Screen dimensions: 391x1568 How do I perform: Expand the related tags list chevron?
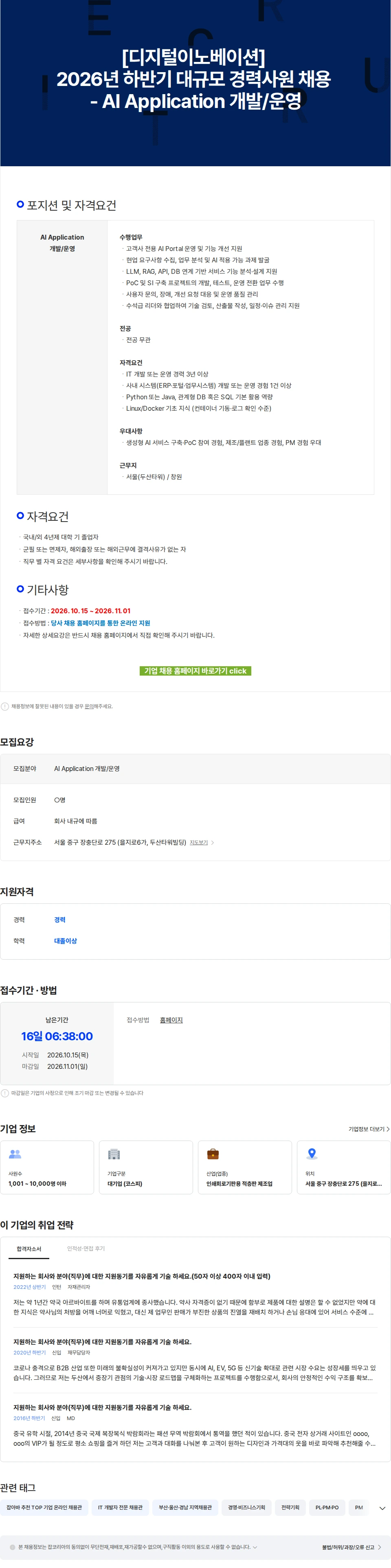click(382, 1508)
